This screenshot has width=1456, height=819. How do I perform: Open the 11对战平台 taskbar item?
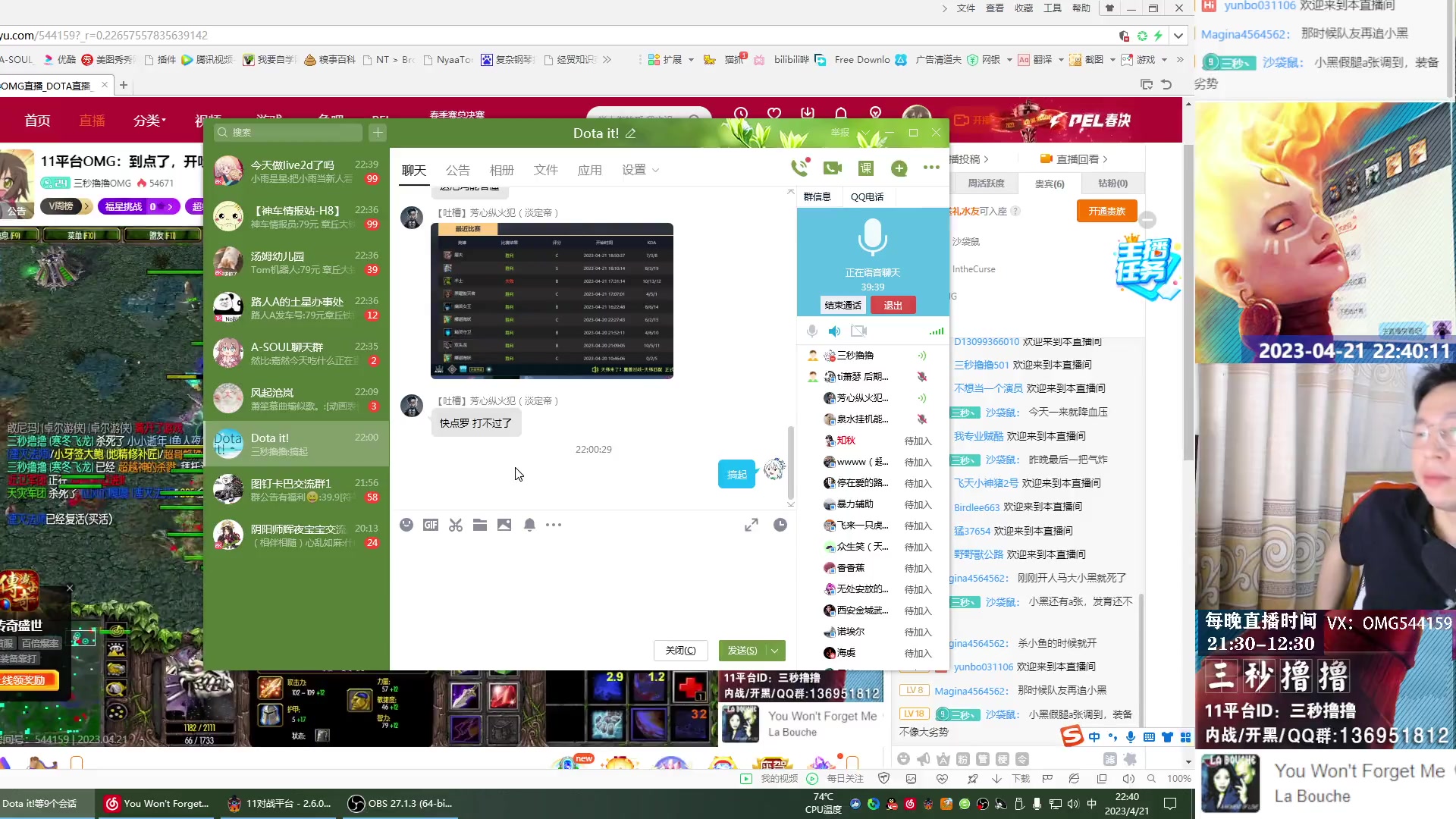pyautogui.click(x=280, y=804)
